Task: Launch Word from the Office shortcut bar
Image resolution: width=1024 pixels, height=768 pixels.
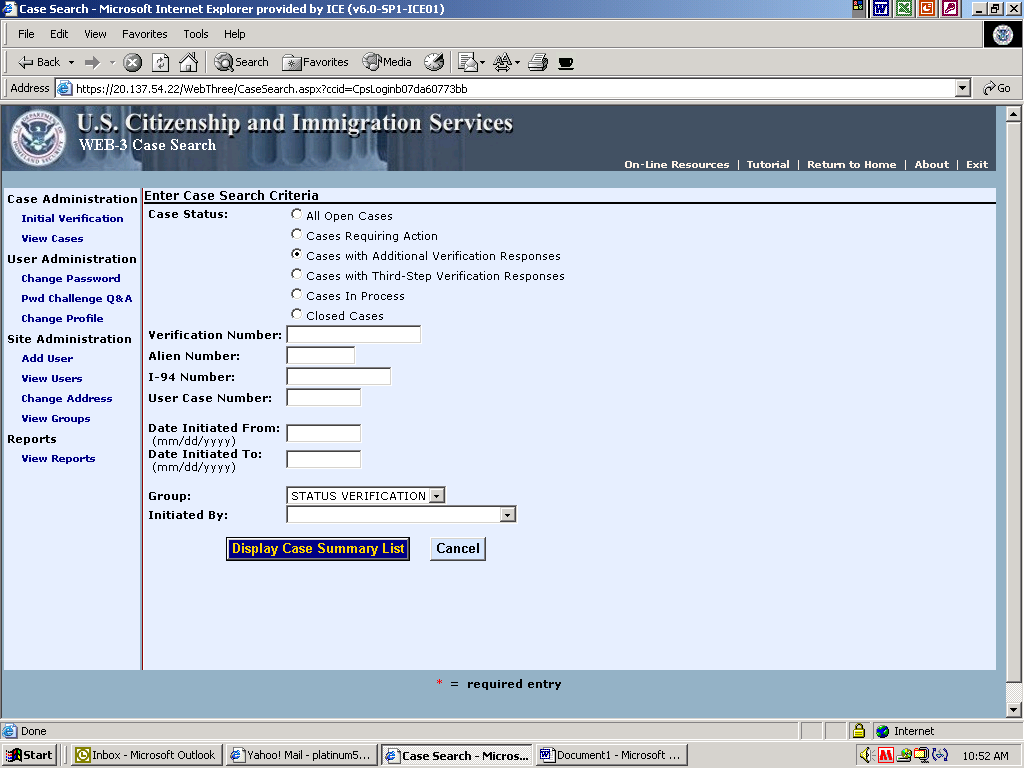Action: (x=881, y=8)
